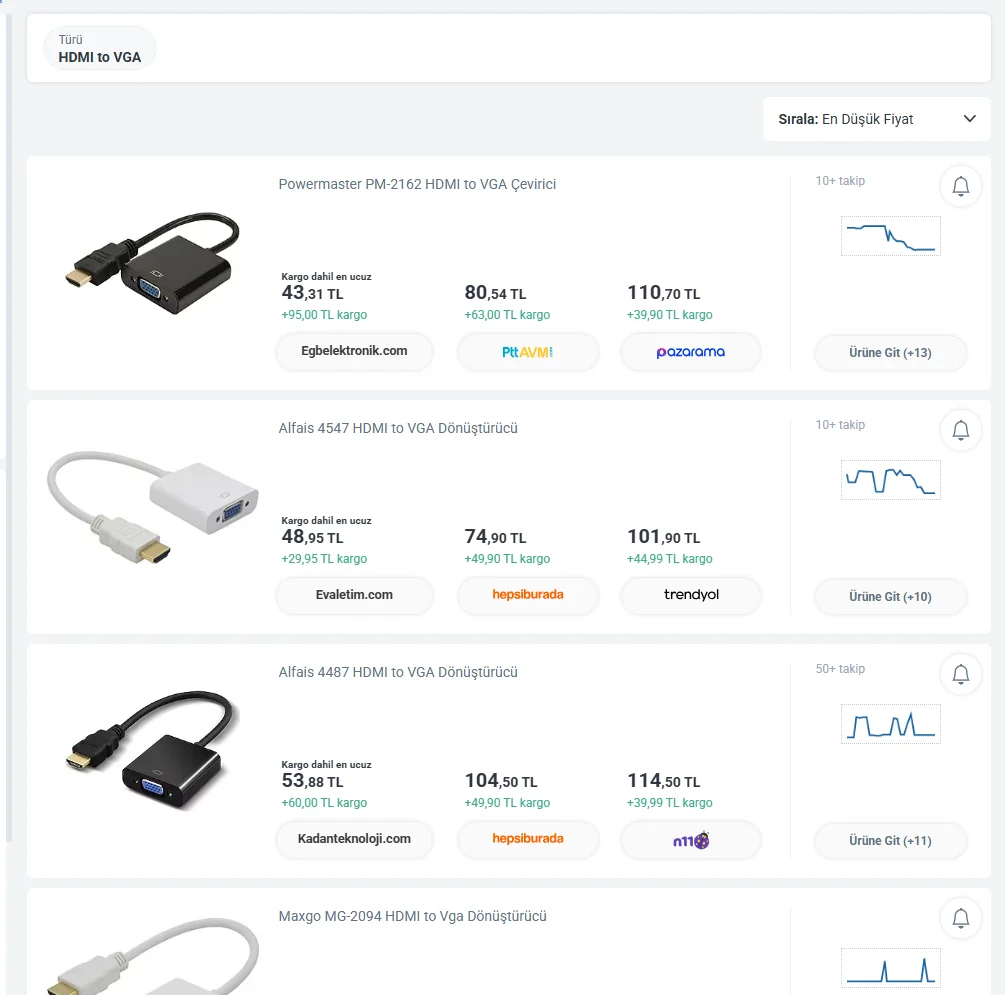Click Ürüne Git (+10) button
The width and height of the screenshot is (1005, 995).
point(890,597)
